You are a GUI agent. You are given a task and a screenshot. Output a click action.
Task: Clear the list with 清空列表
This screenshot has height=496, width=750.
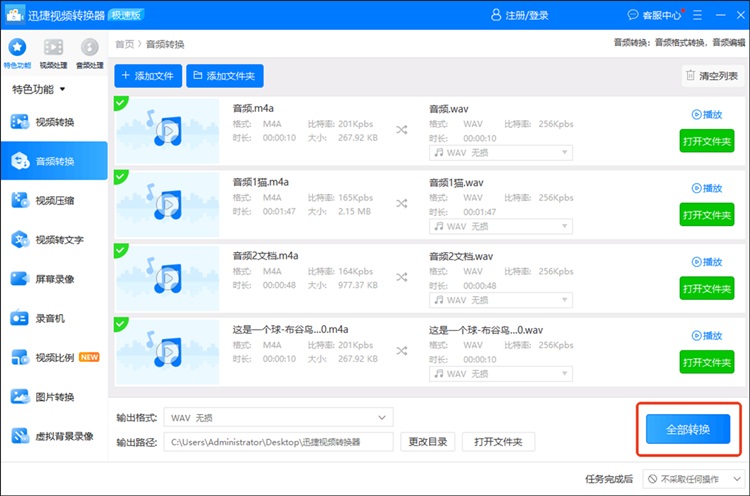click(712, 76)
